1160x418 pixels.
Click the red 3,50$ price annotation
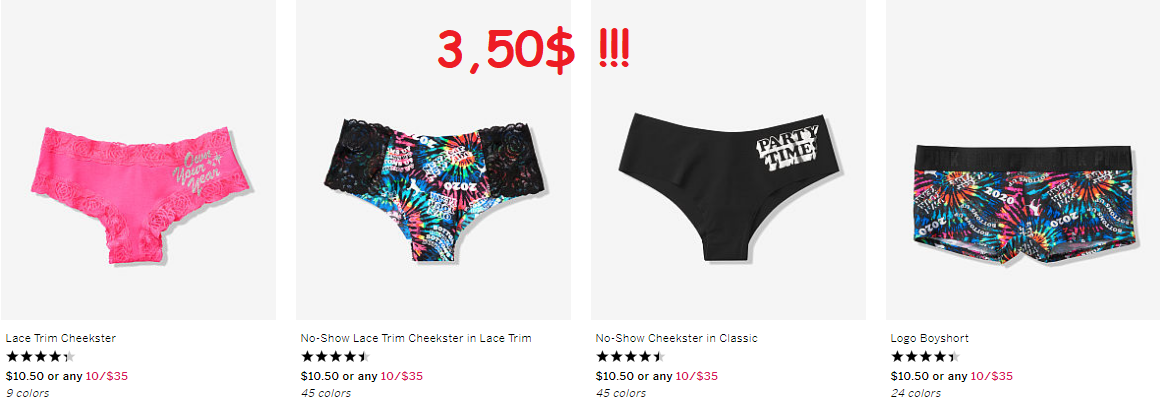click(x=533, y=52)
